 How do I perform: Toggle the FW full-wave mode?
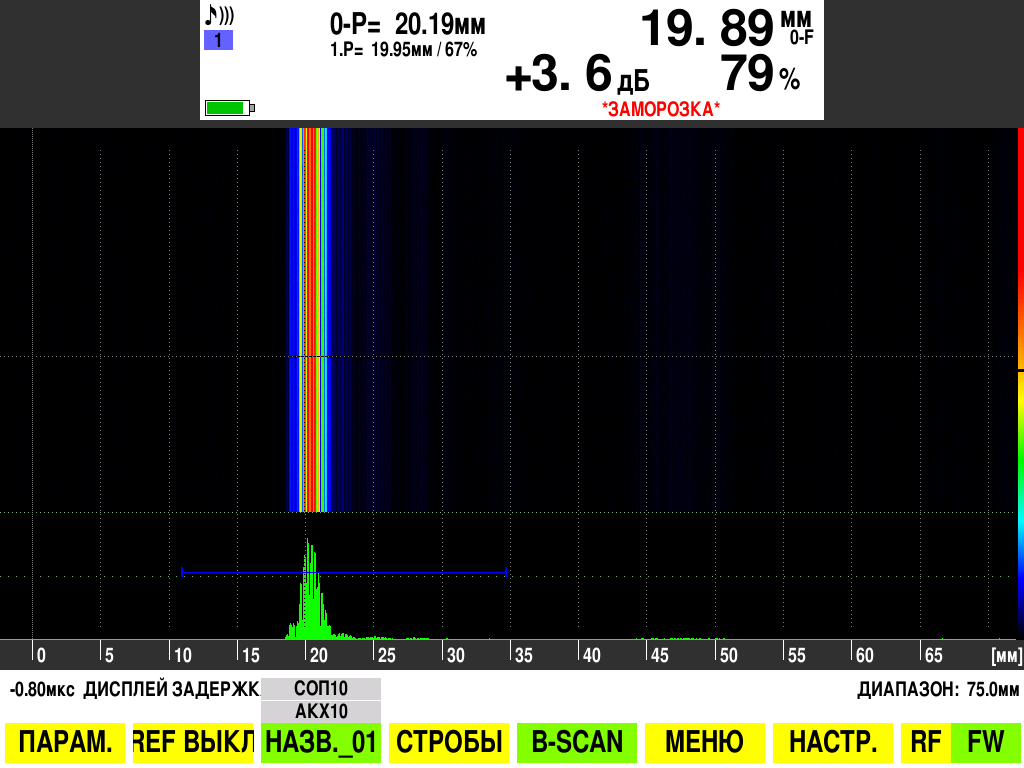[x=985, y=741]
